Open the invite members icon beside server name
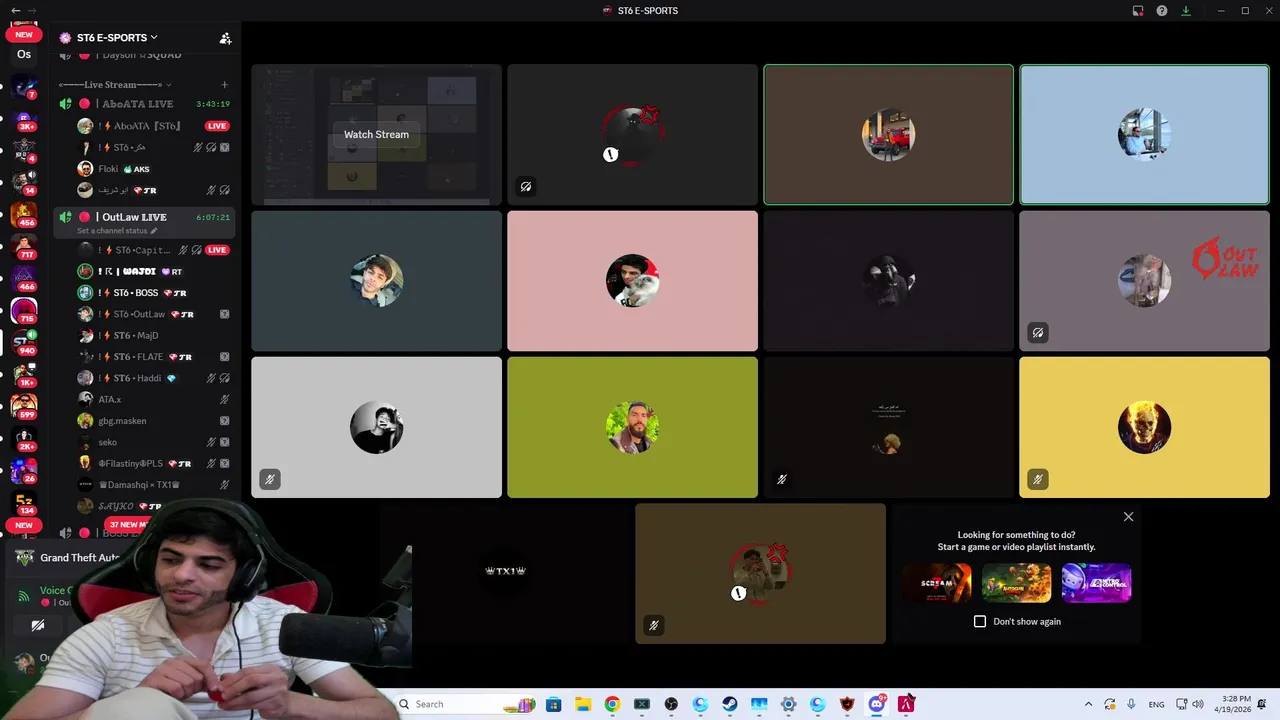The width and height of the screenshot is (1280, 720). [225, 38]
